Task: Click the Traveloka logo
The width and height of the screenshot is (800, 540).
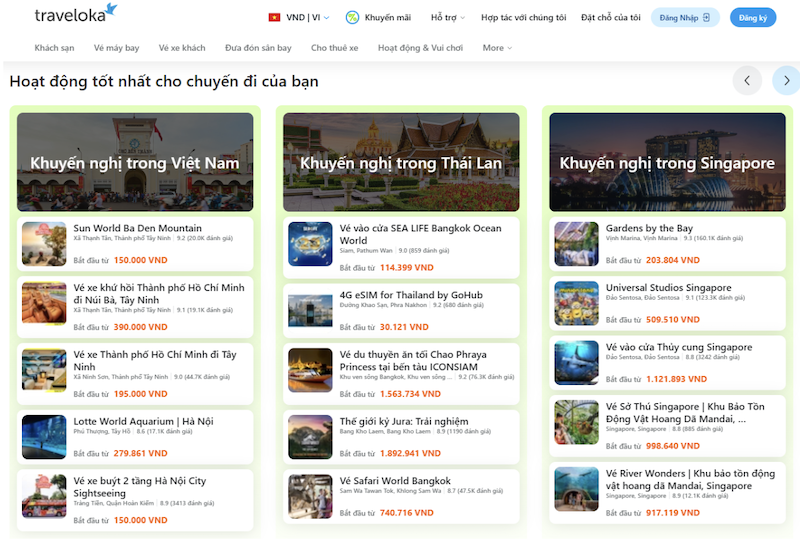Action: click(76, 14)
